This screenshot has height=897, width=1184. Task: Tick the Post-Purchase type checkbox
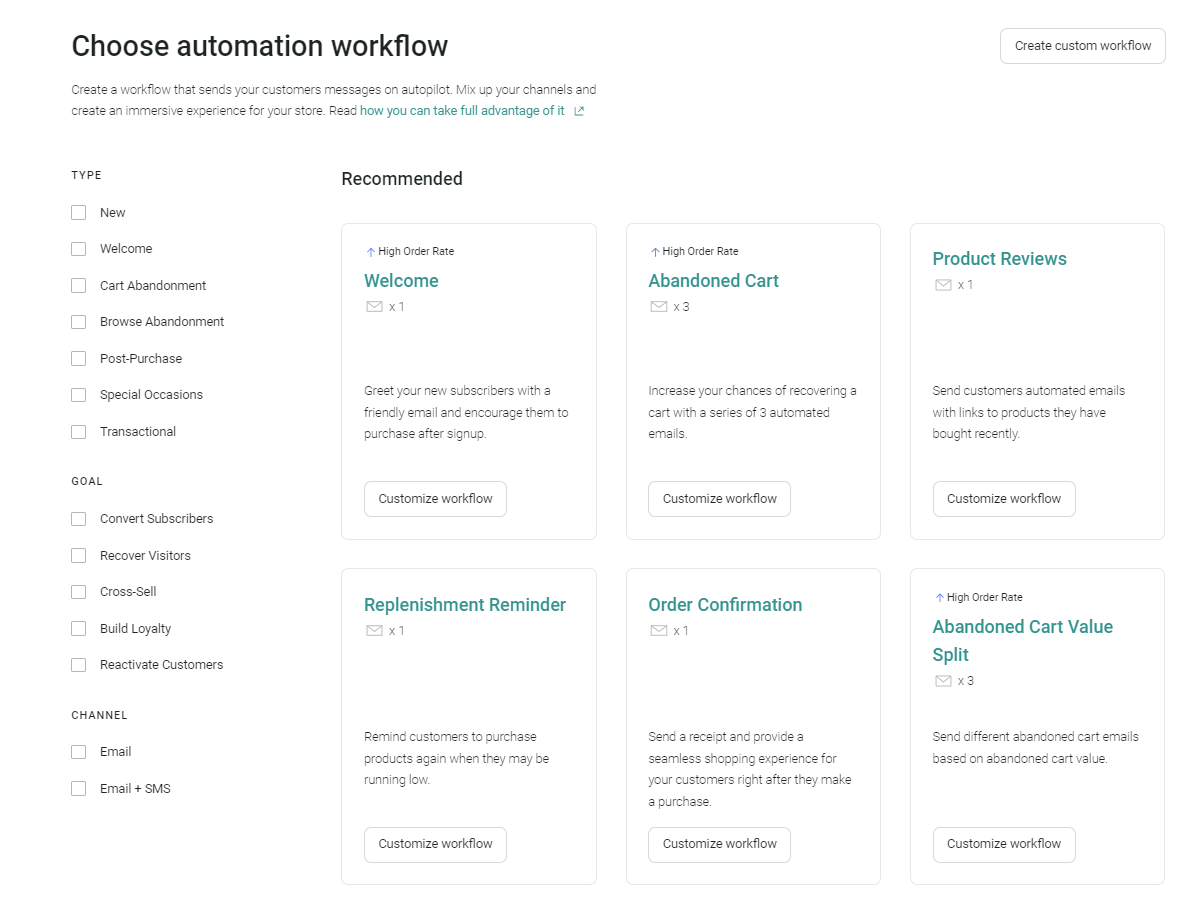[79, 359]
